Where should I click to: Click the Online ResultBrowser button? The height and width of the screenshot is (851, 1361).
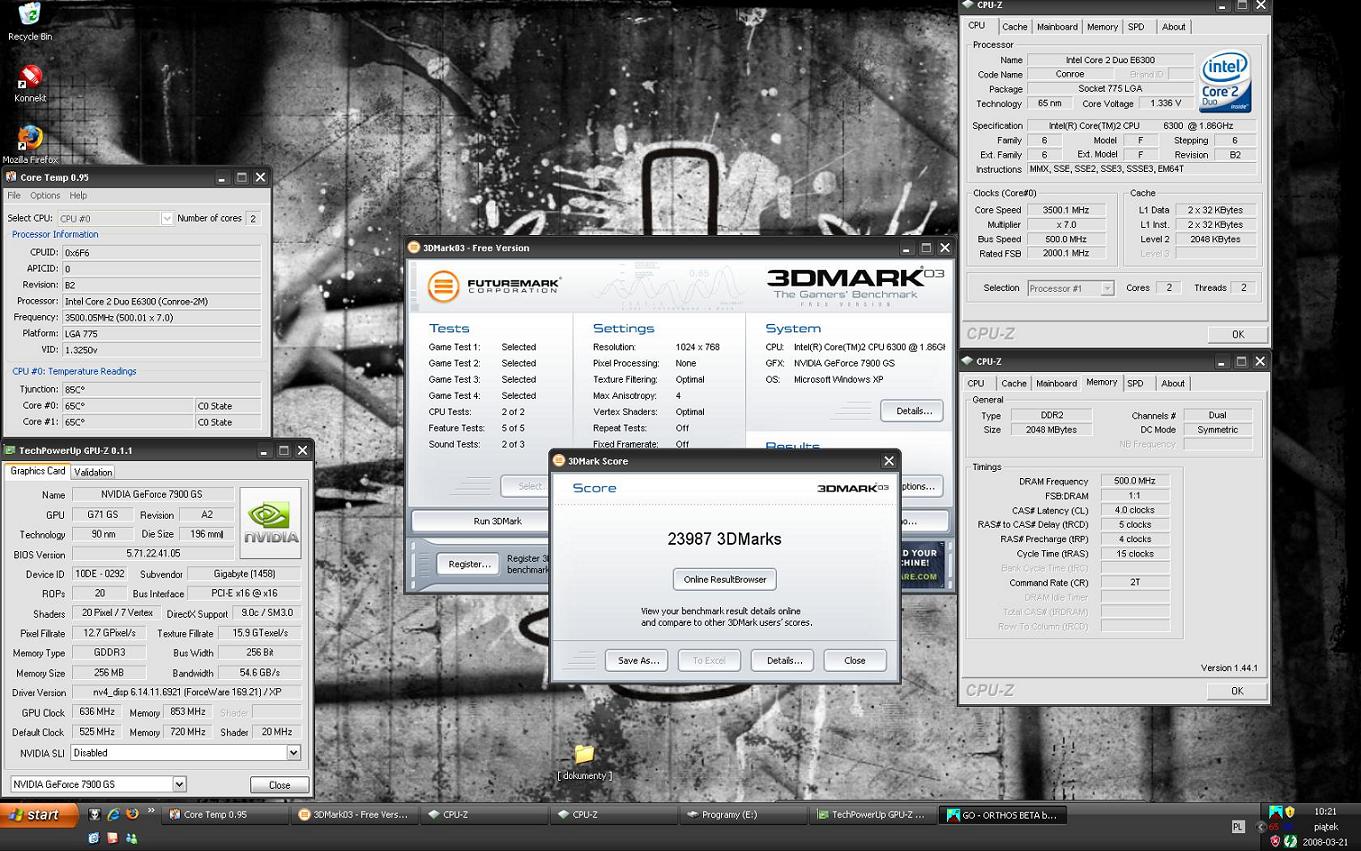[x=725, y=579]
